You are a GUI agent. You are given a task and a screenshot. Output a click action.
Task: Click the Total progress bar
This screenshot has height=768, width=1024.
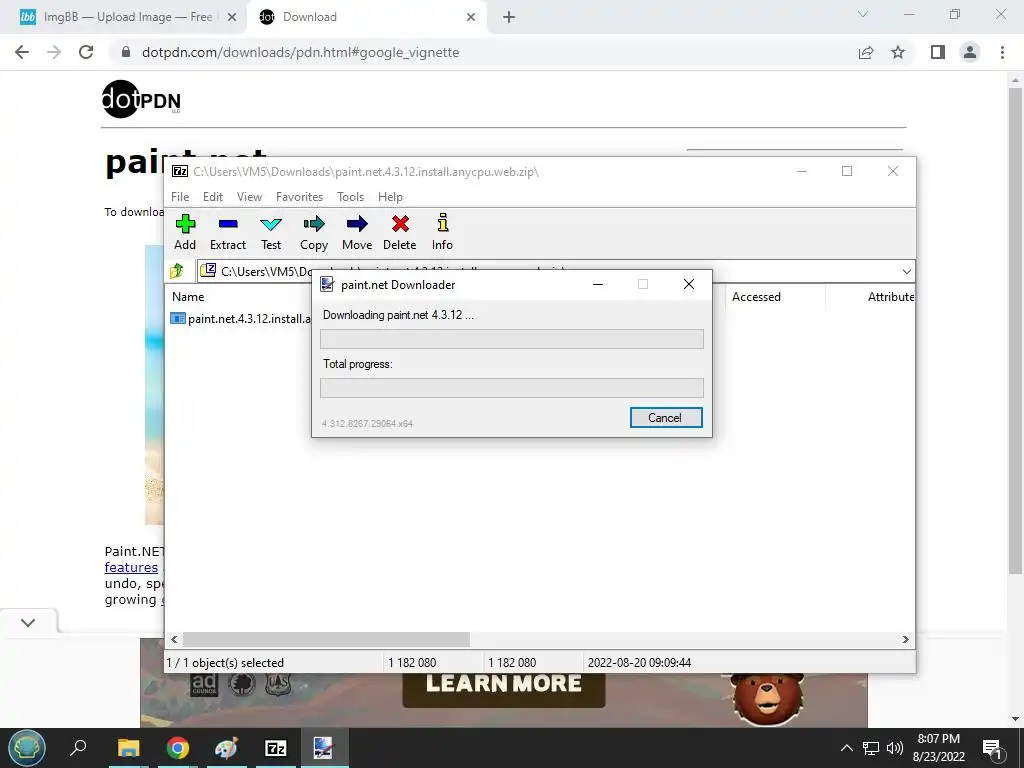coord(511,388)
